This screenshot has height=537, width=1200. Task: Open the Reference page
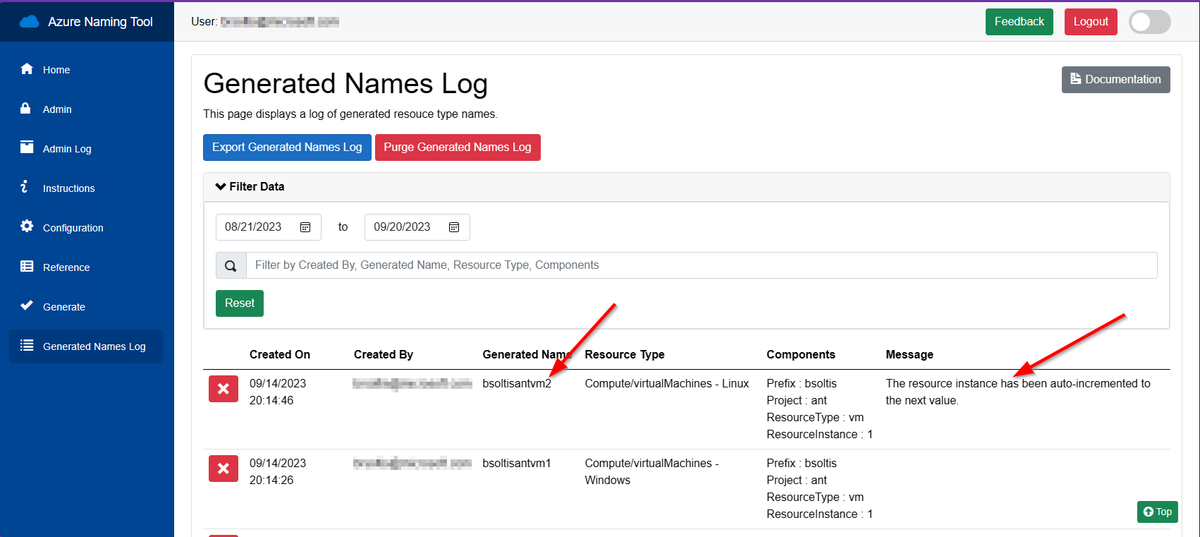click(86, 267)
